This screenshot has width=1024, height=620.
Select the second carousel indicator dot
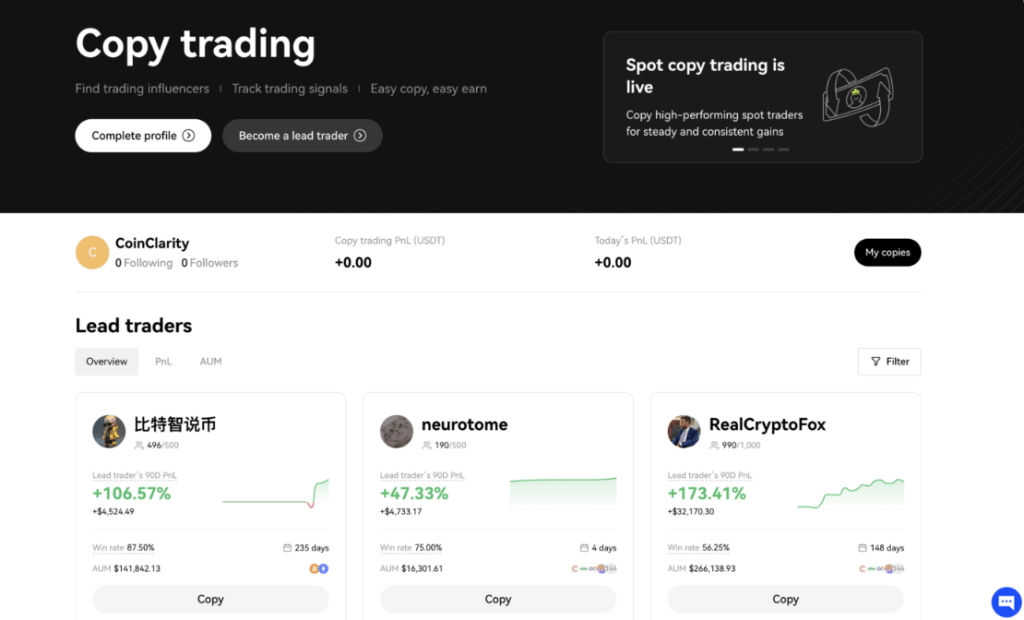point(753,148)
